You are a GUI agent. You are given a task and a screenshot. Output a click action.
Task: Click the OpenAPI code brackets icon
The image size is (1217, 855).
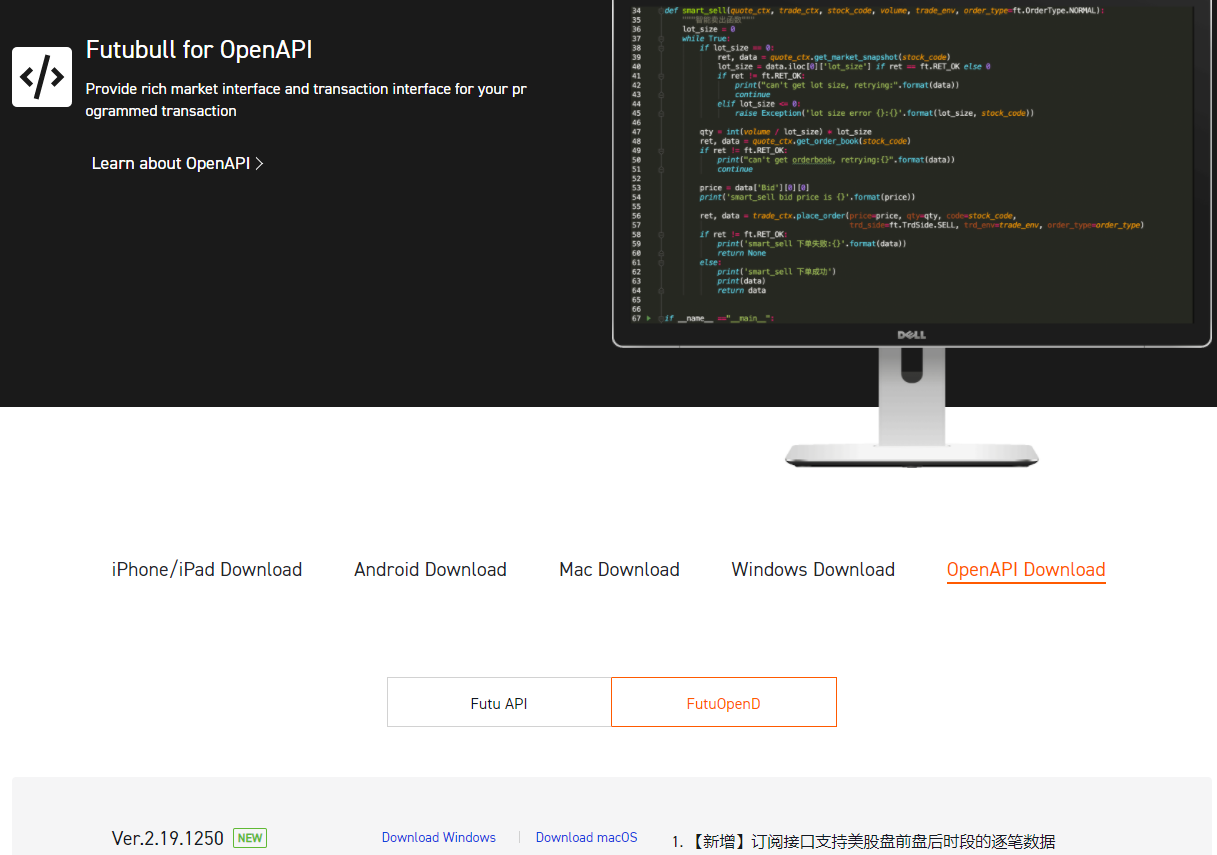coord(42,77)
